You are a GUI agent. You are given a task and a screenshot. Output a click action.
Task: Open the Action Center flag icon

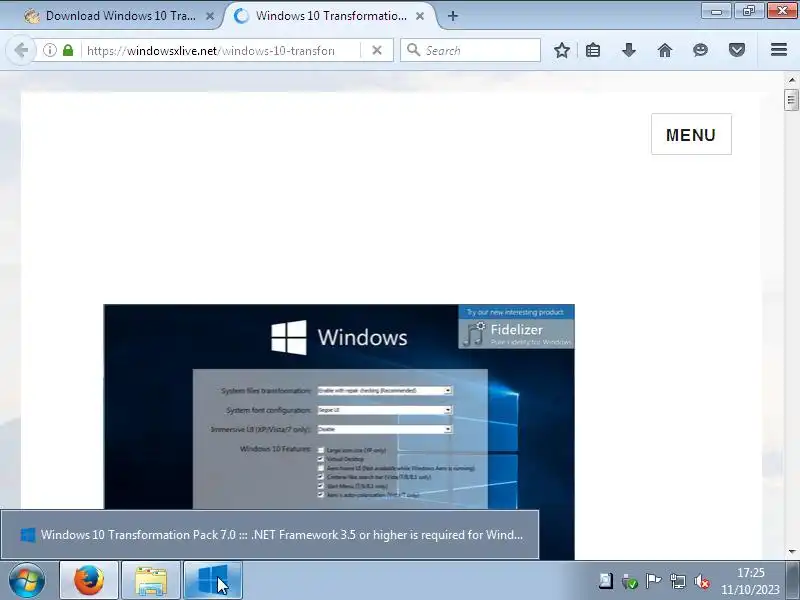[x=654, y=581]
